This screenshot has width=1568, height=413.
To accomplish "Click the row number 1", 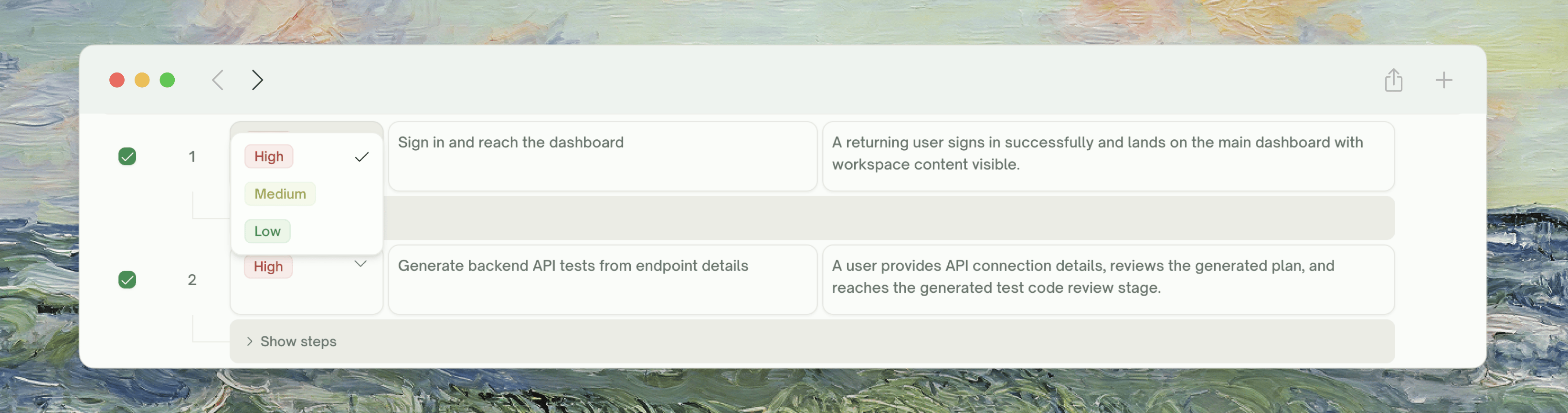I will tap(192, 157).
